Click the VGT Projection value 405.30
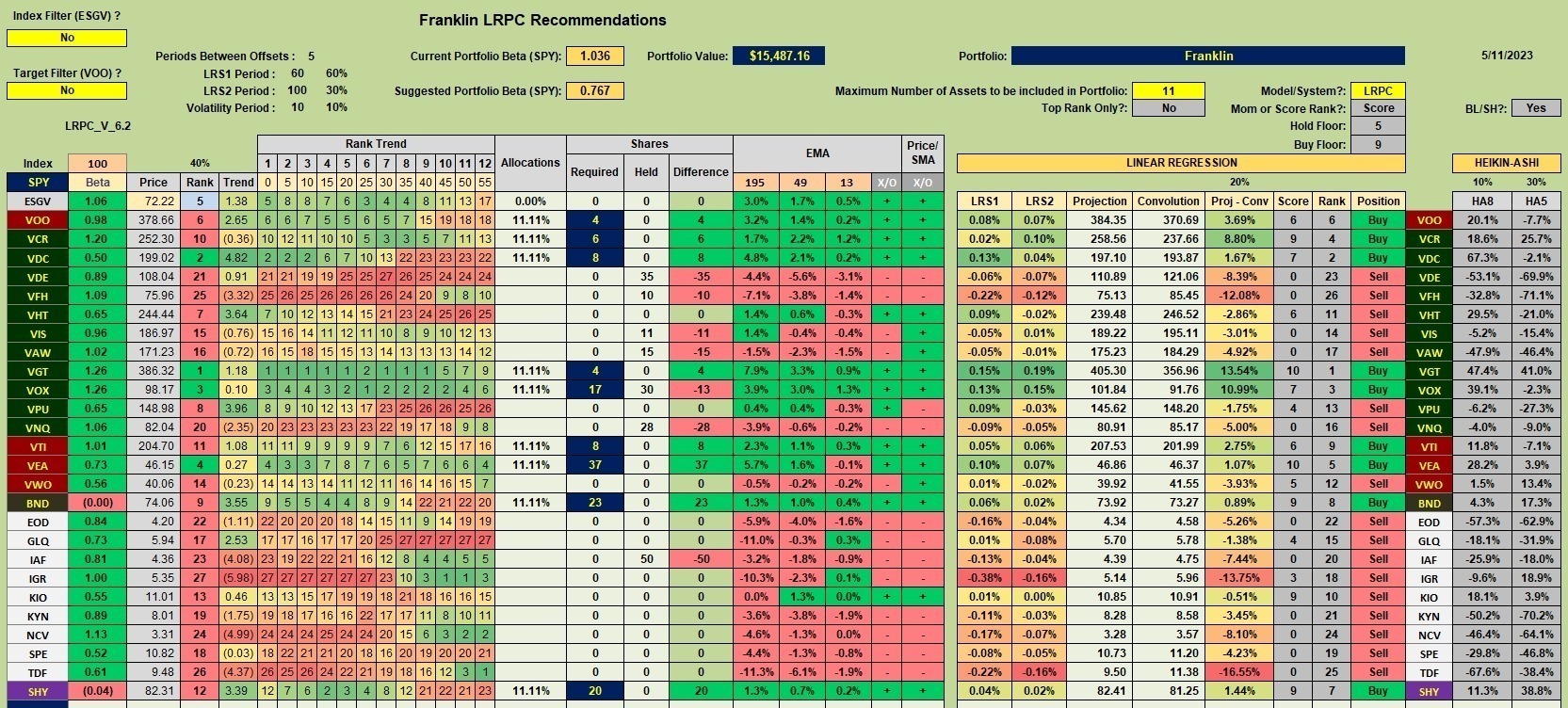This screenshot has width=1568, height=708. click(1099, 371)
